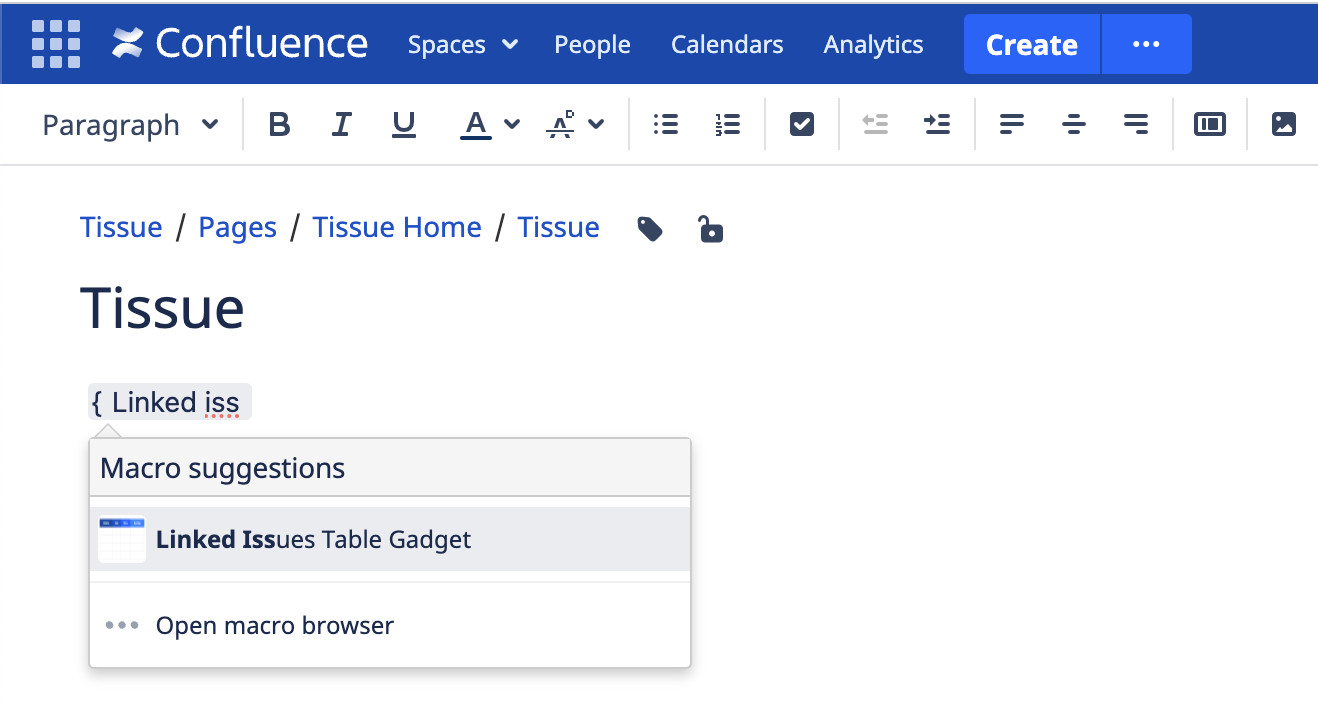The height and width of the screenshot is (708, 1318).
Task: Open the text color picker arrow
Action: pyautogui.click(x=512, y=125)
